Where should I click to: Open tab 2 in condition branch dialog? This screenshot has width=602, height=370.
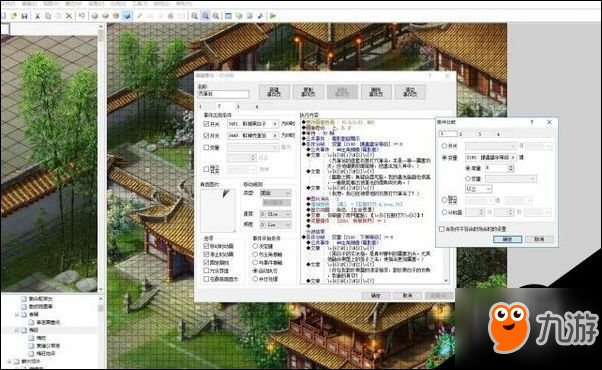pos(461,134)
